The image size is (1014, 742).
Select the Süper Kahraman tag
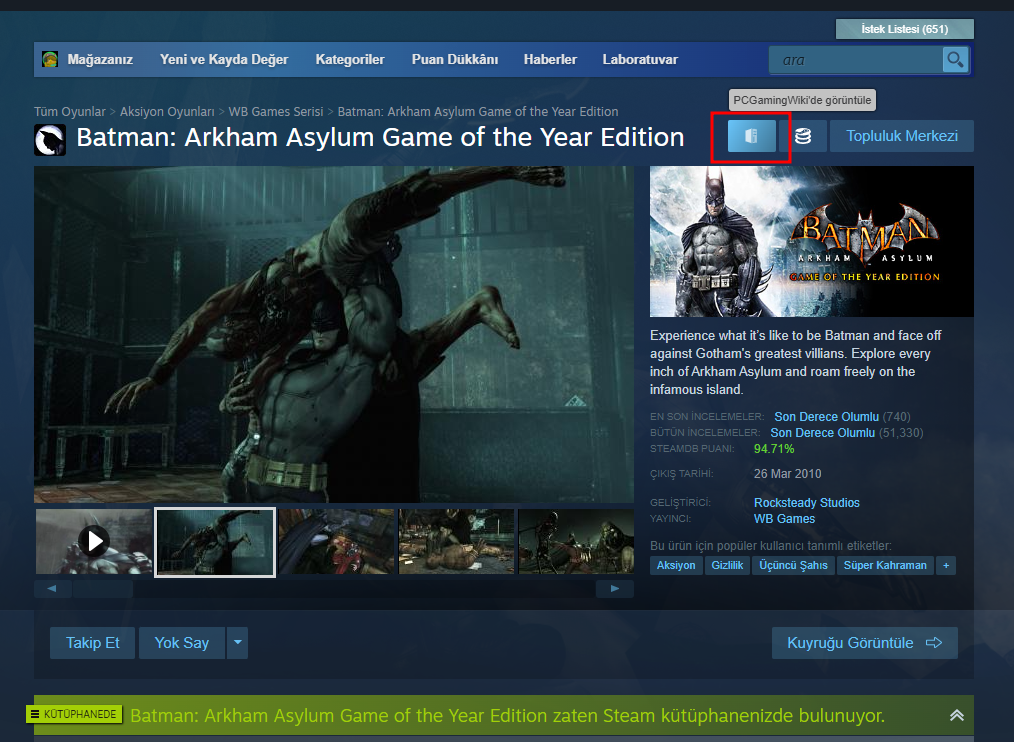point(885,565)
